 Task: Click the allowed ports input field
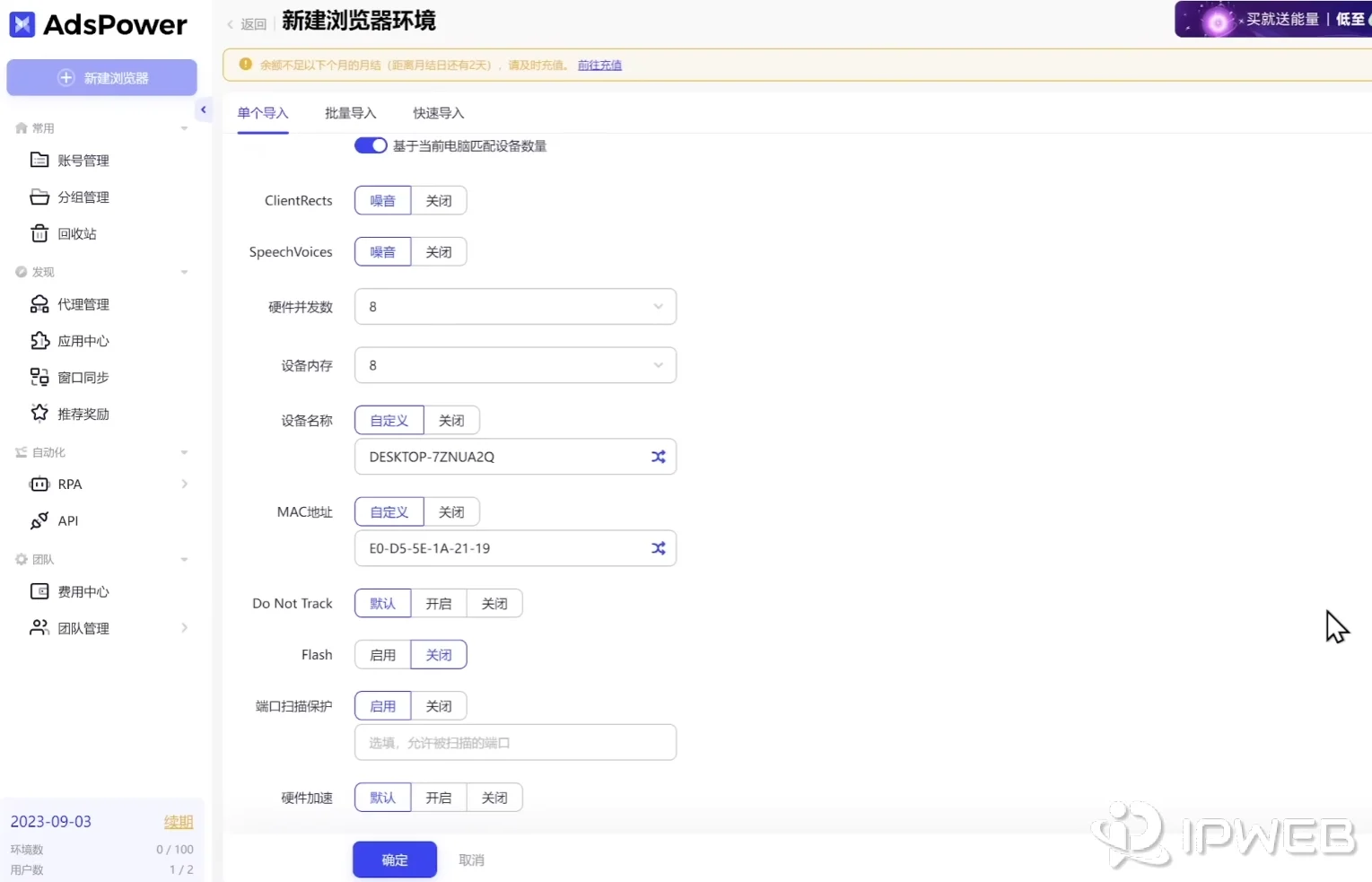pyautogui.click(x=514, y=742)
